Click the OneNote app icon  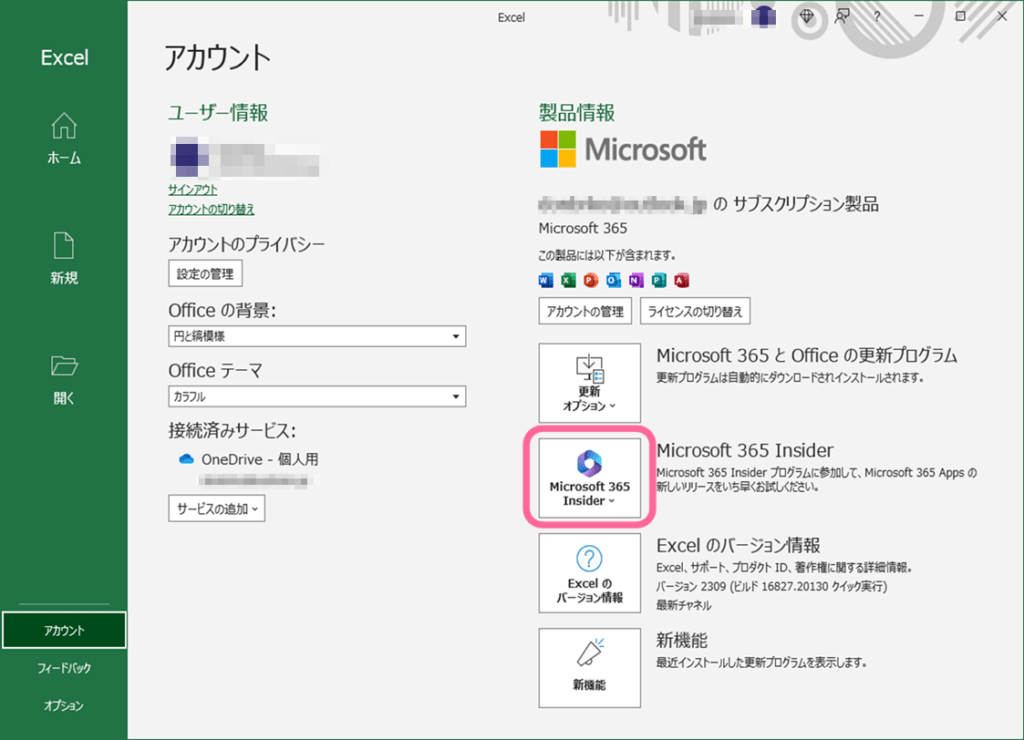tap(636, 280)
